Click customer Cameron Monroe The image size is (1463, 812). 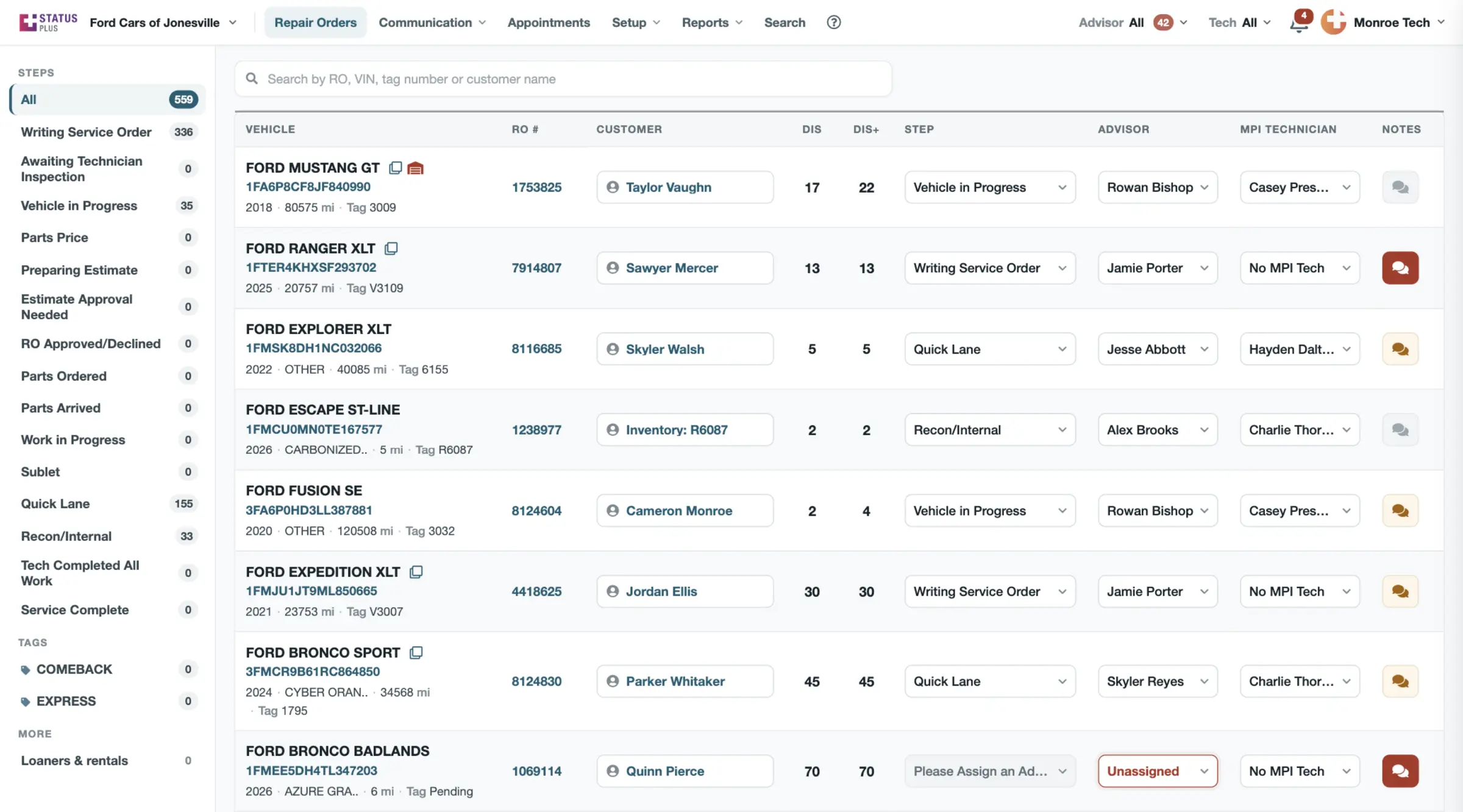pyautogui.click(x=685, y=511)
